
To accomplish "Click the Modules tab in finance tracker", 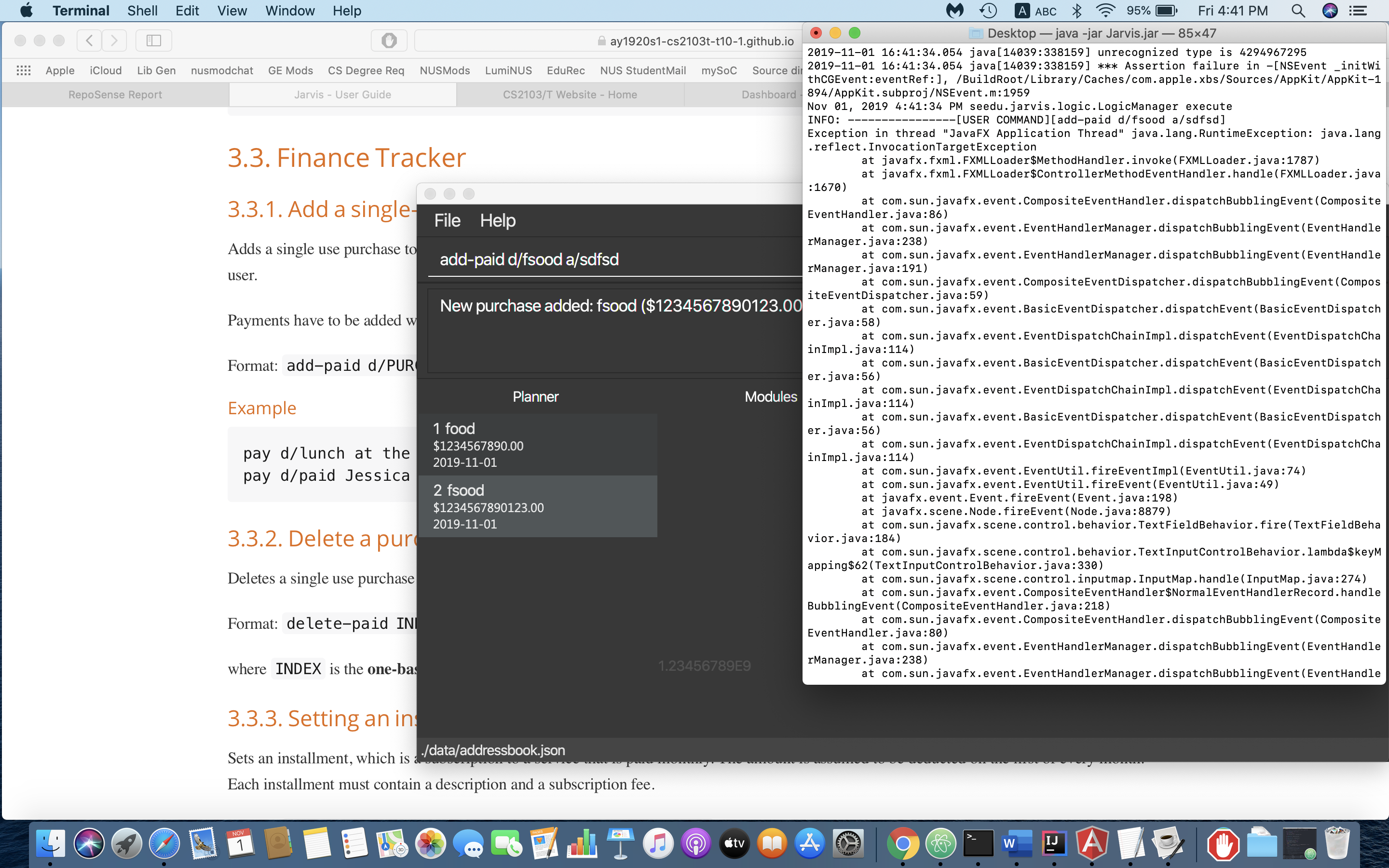I will click(769, 396).
